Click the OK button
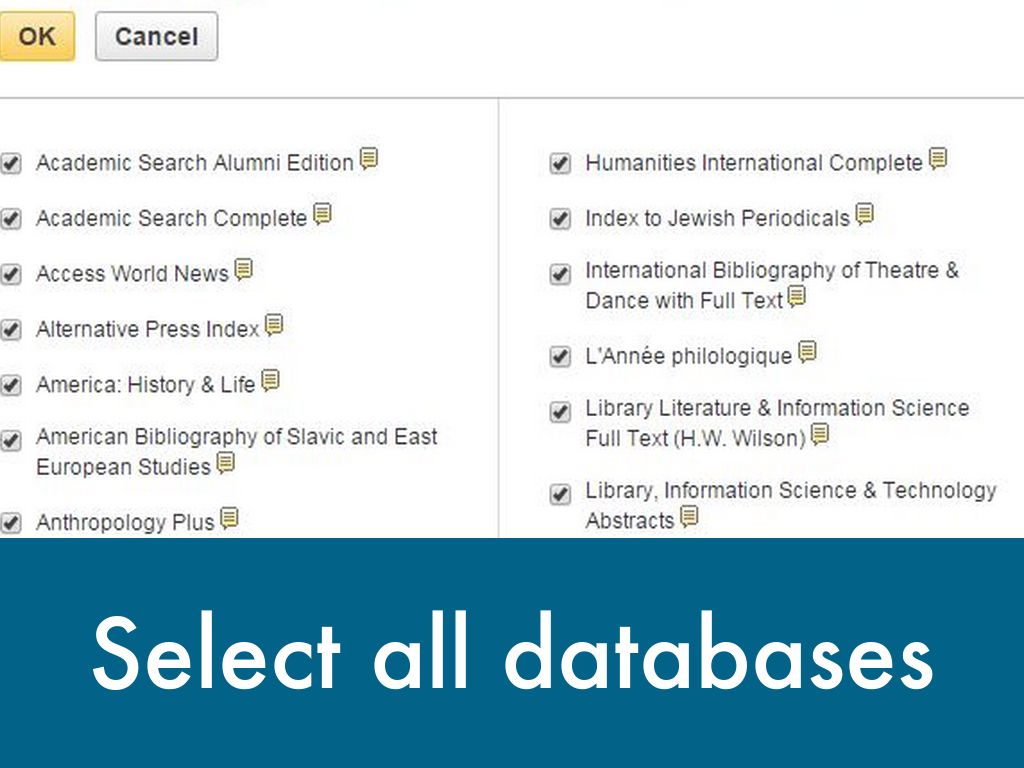The width and height of the screenshot is (1024, 768). (36, 37)
